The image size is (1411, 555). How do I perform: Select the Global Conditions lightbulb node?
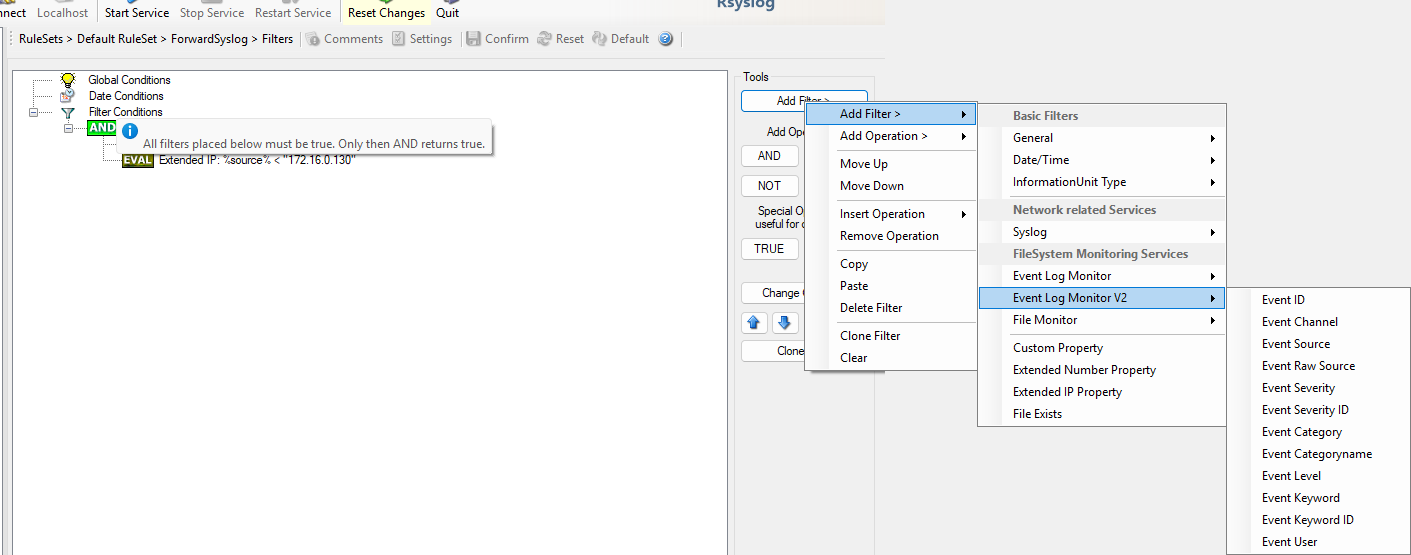116,80
